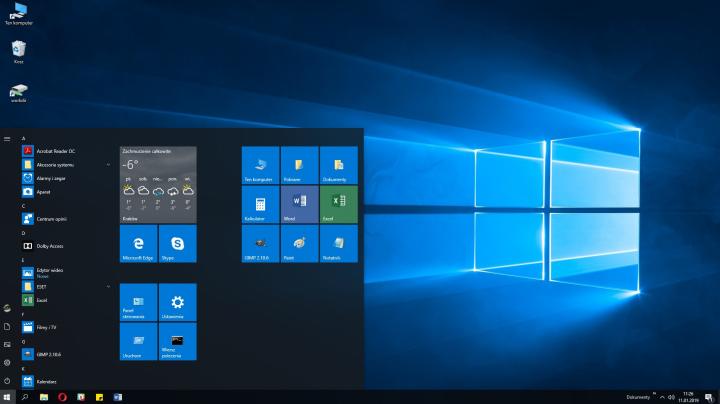Open the Wiersz polecenia tile
720x404 pixels.
(x=177, y=341)
